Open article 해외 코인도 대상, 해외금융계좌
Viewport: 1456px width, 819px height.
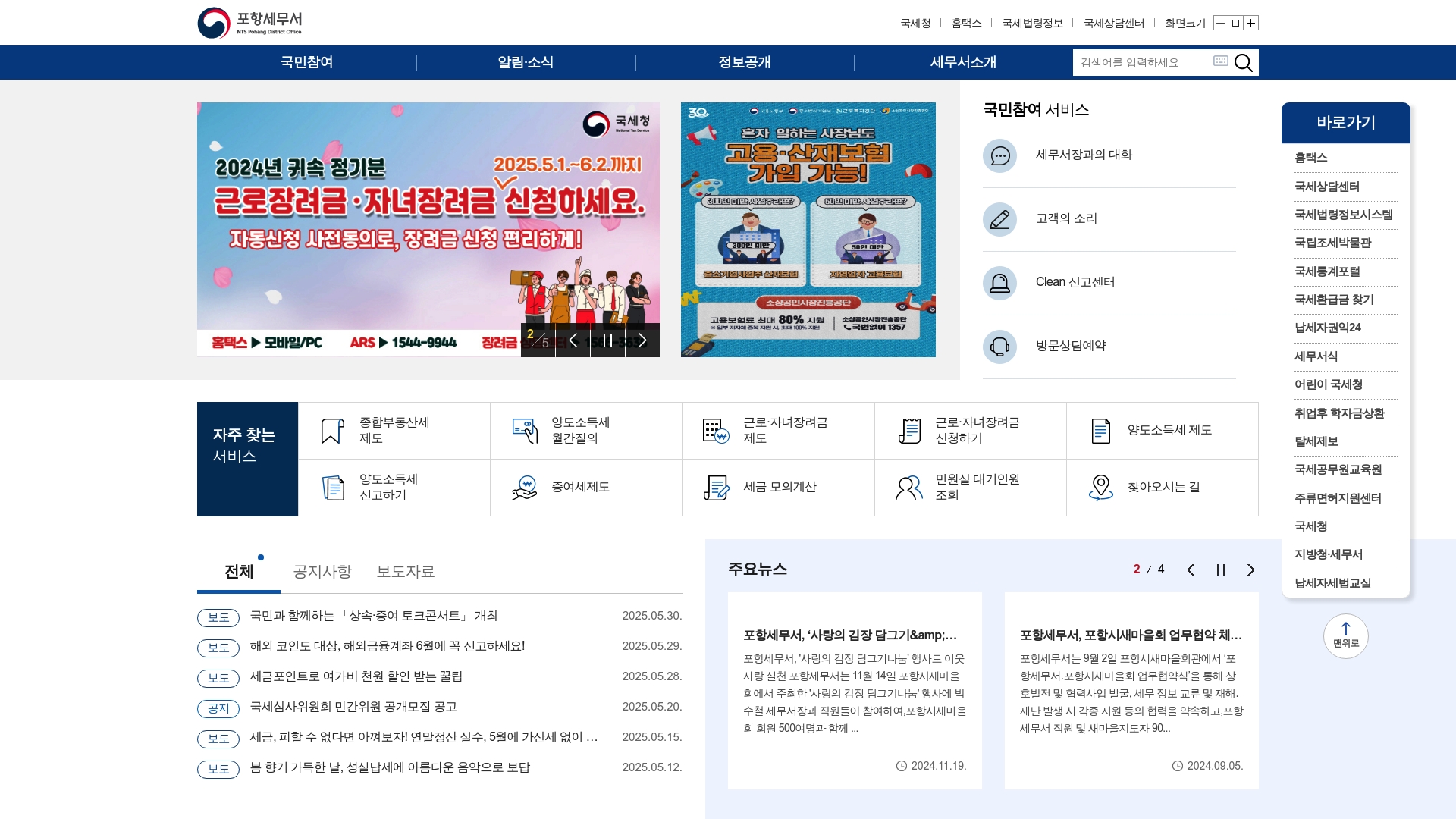click(x=388, y=646)
